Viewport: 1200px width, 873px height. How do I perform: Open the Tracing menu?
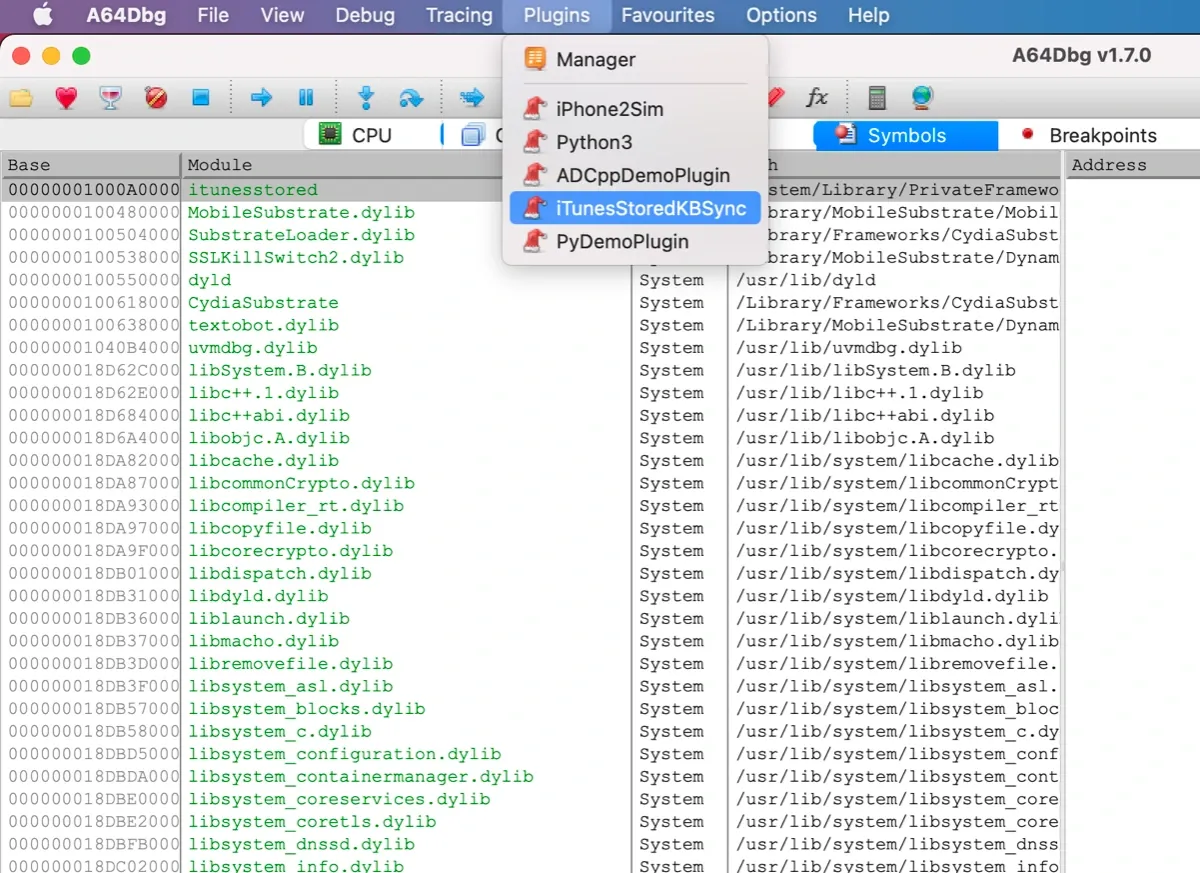click(x=459, y=15)
